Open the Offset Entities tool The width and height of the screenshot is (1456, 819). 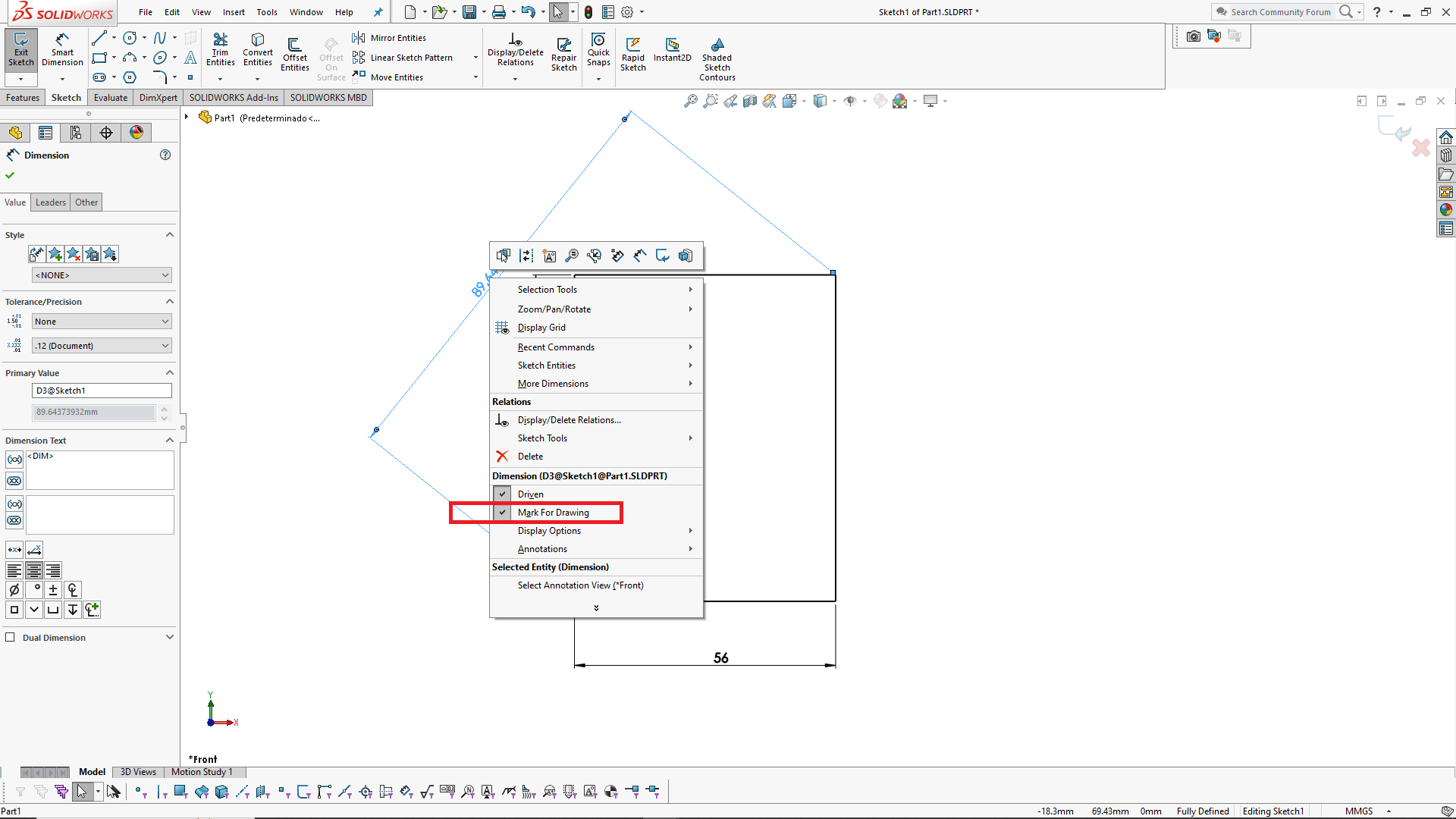click(294, 53)
